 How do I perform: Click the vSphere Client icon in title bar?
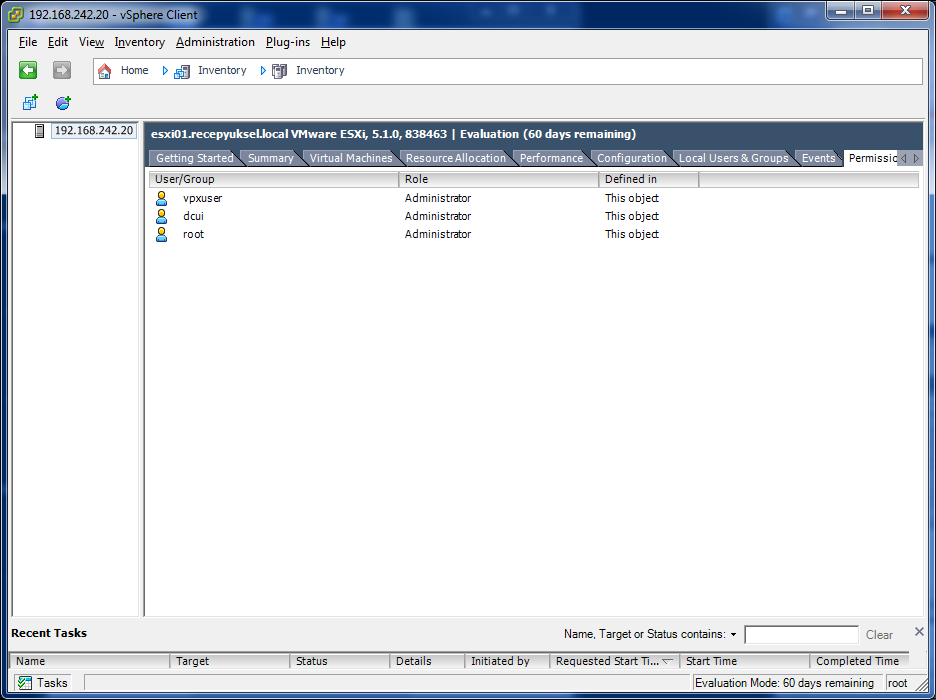16,14
